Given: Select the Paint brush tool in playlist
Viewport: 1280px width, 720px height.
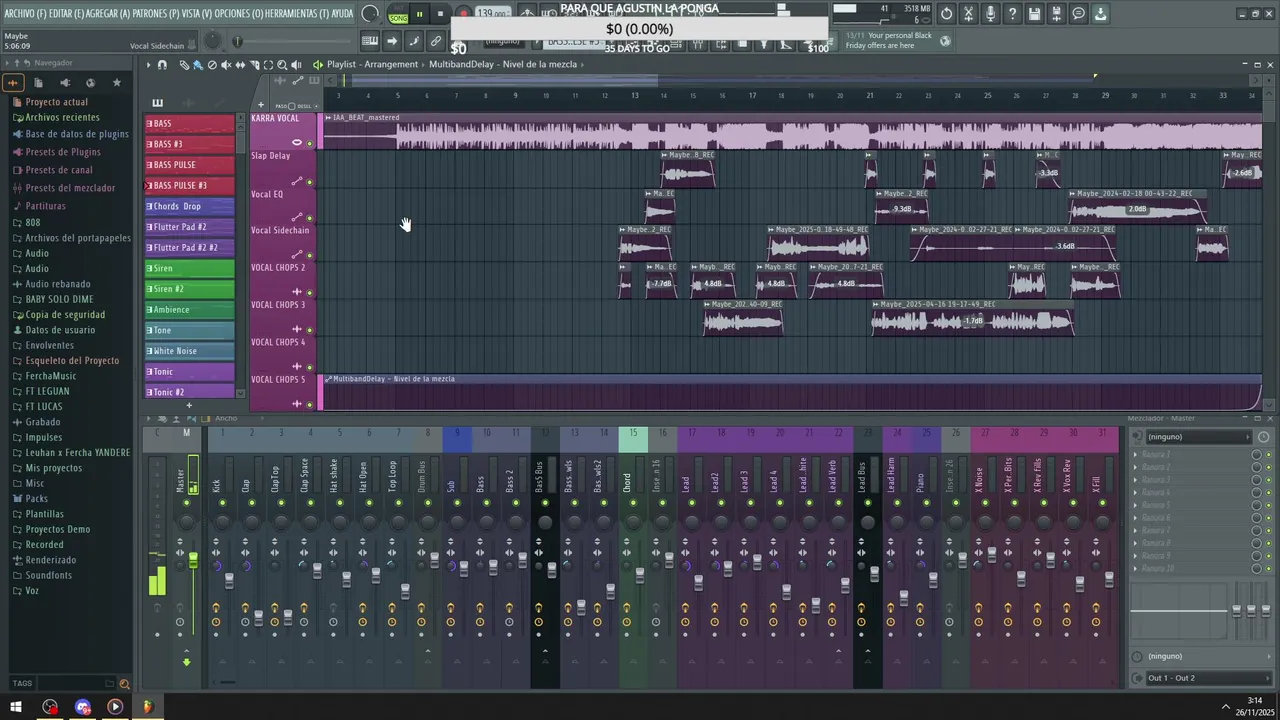Looking at the screenshot, I should pyautogui.click(x=198, y=64).
